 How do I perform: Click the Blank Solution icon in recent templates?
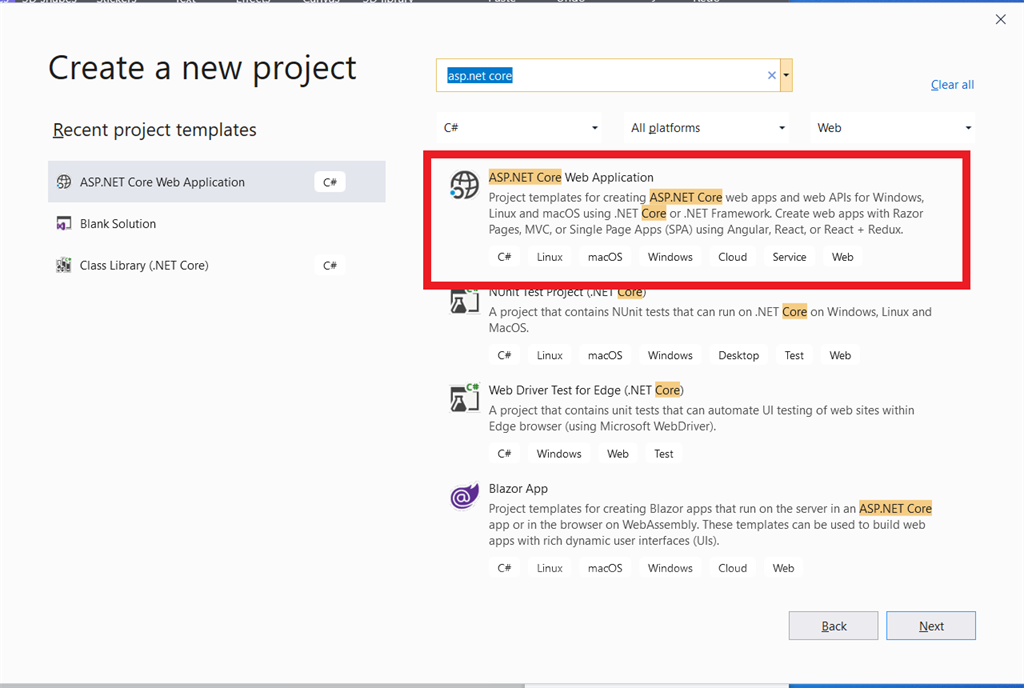coord(63,223)
